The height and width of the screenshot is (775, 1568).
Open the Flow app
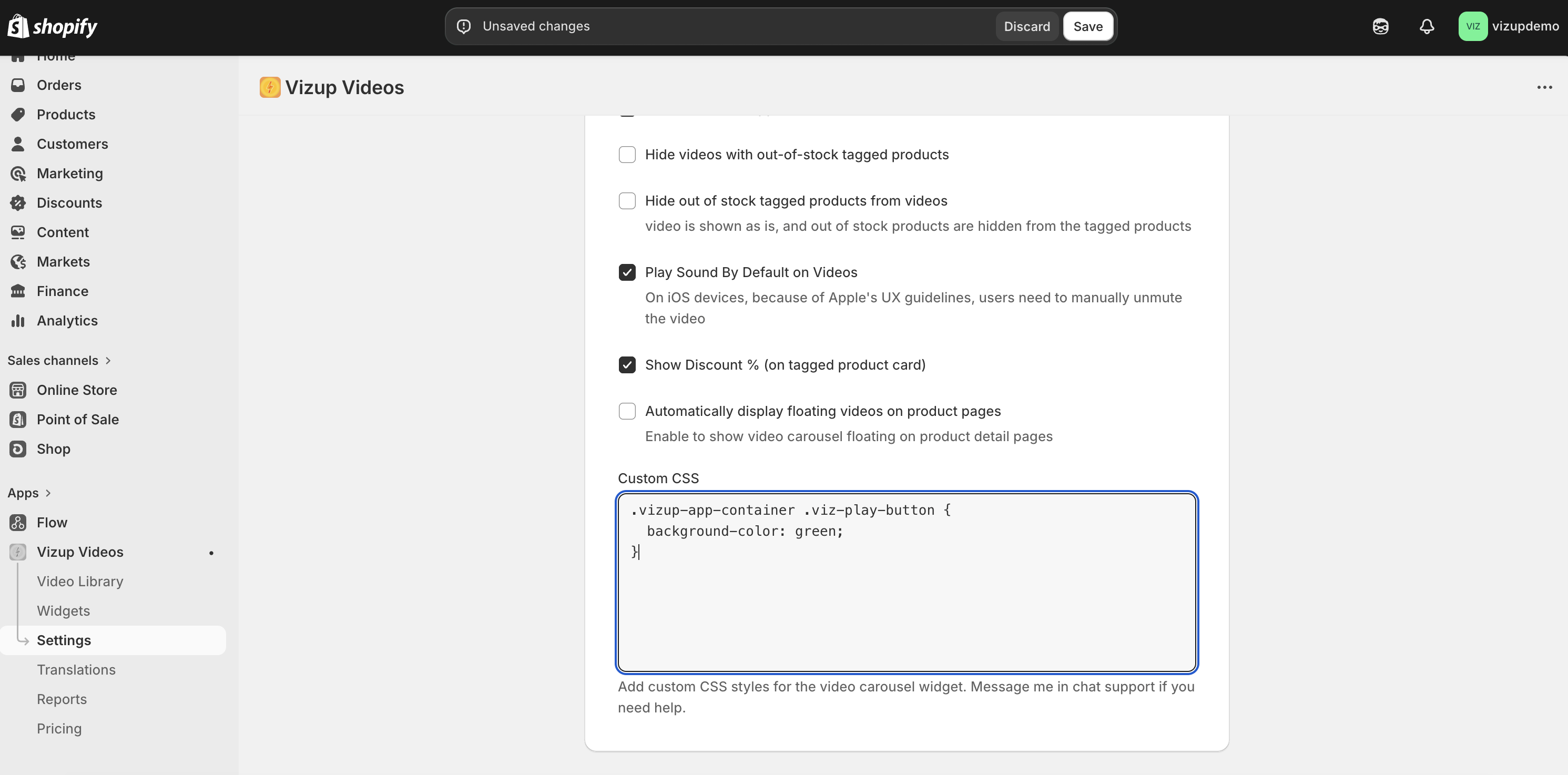(x=52, y=522)
